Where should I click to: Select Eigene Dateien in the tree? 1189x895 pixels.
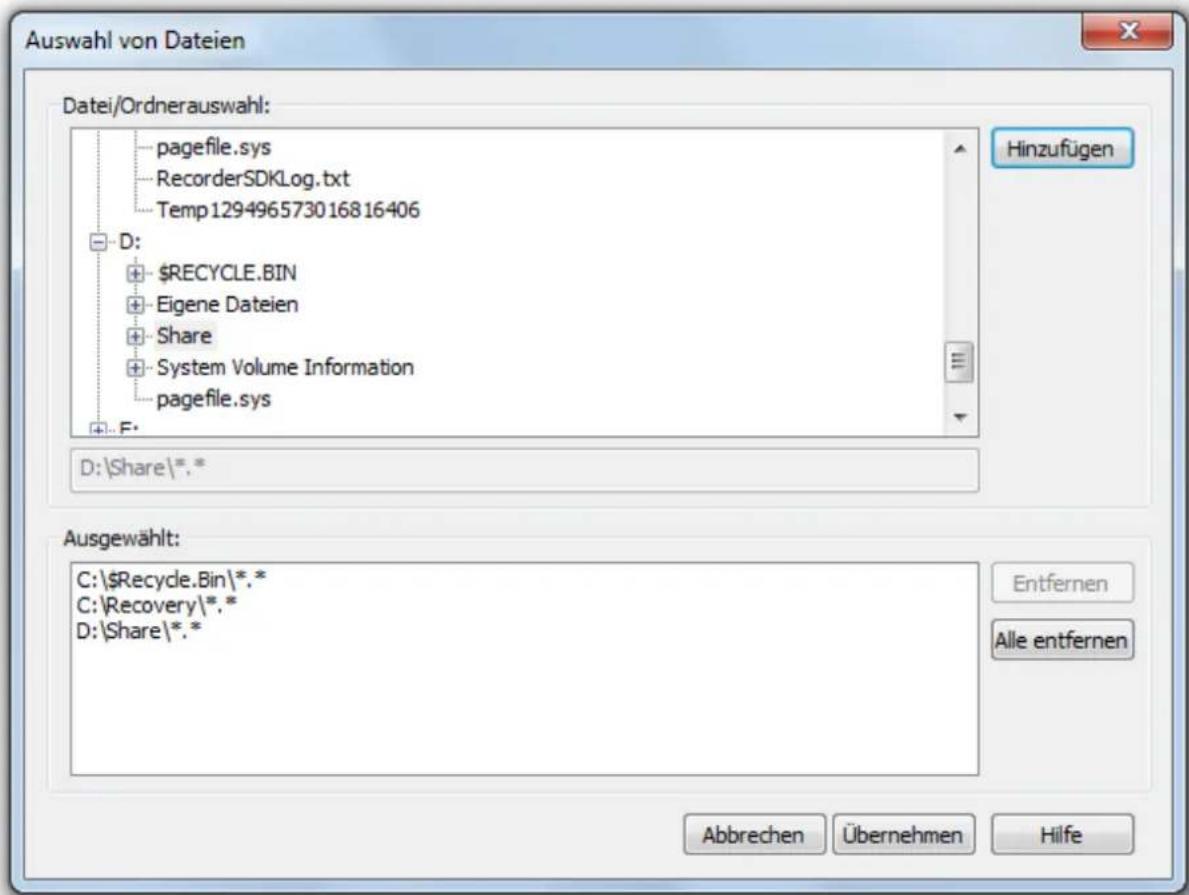227,305
